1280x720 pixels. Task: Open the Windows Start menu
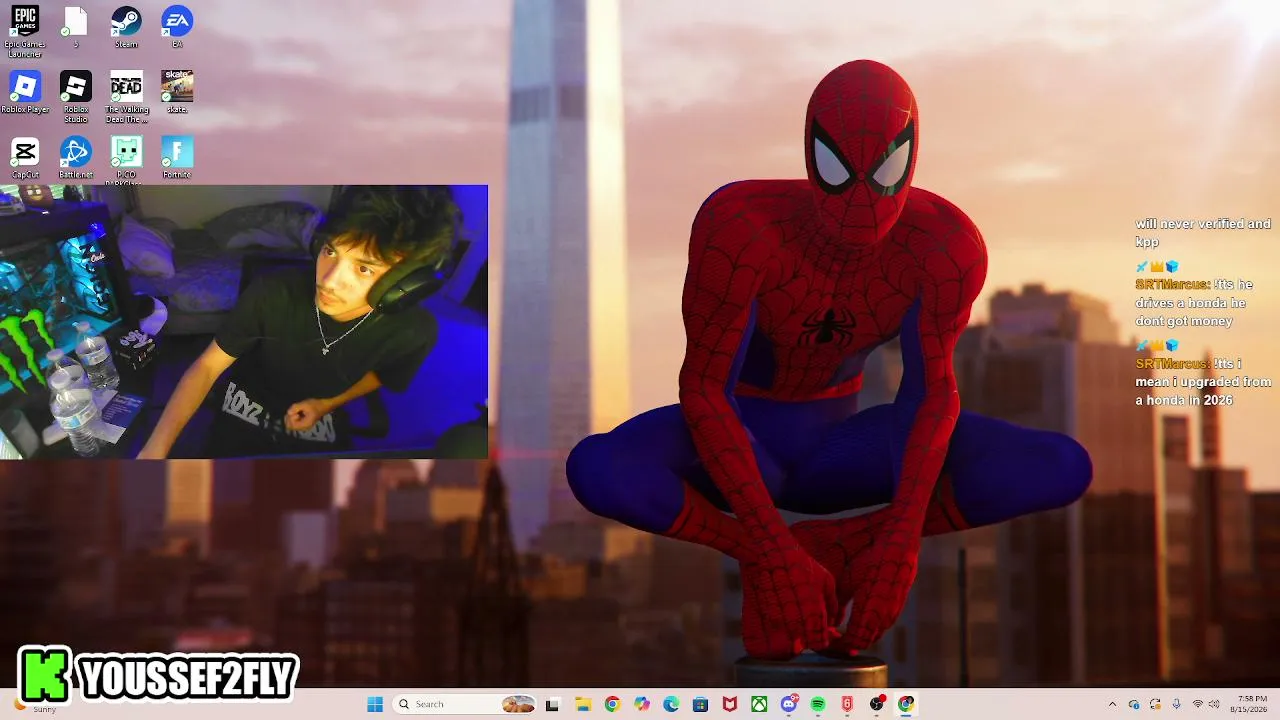pyautogui.click(x=375, y=704)
